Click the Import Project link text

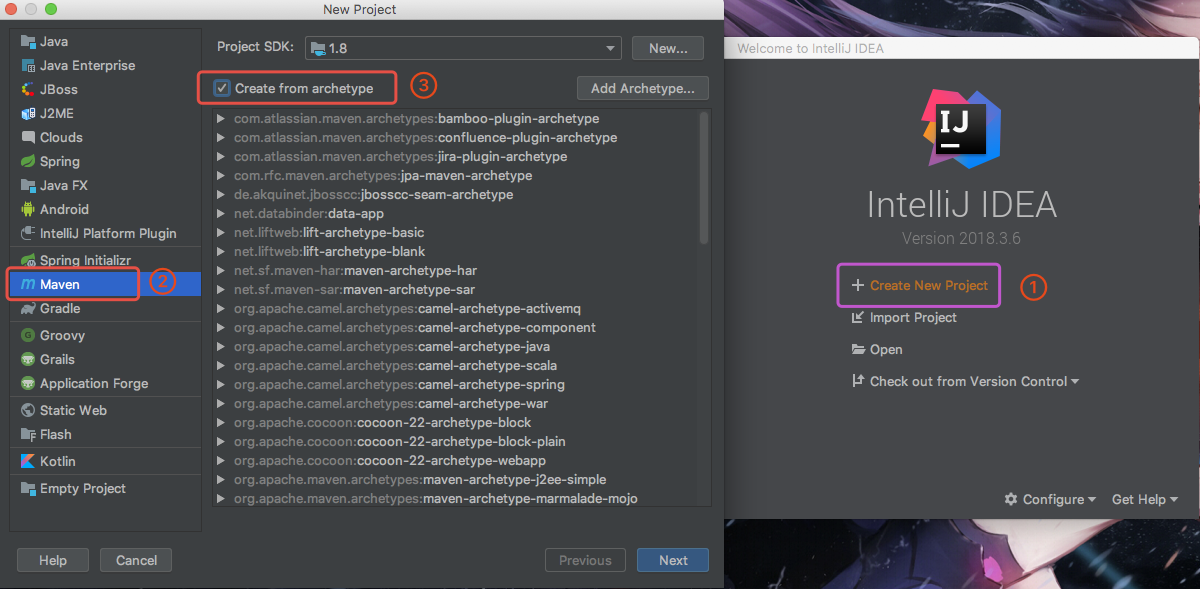click(x=913, y=318)
